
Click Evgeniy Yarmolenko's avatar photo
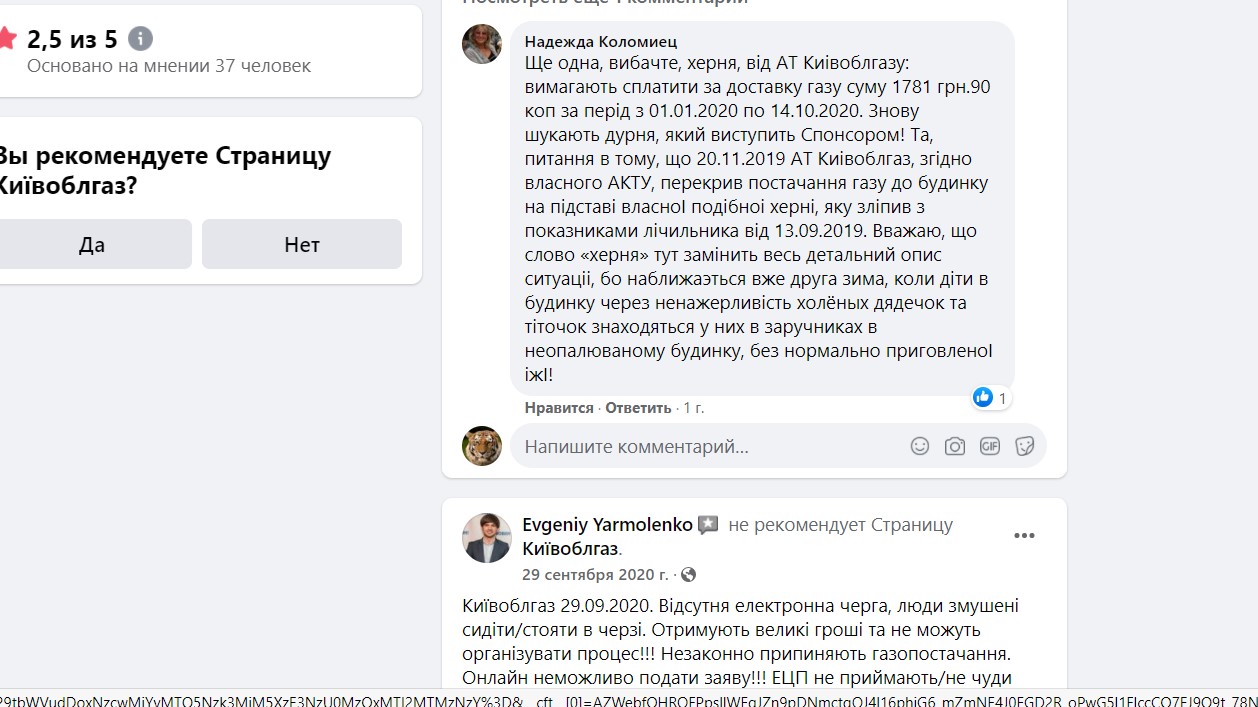tap(487, 538)
